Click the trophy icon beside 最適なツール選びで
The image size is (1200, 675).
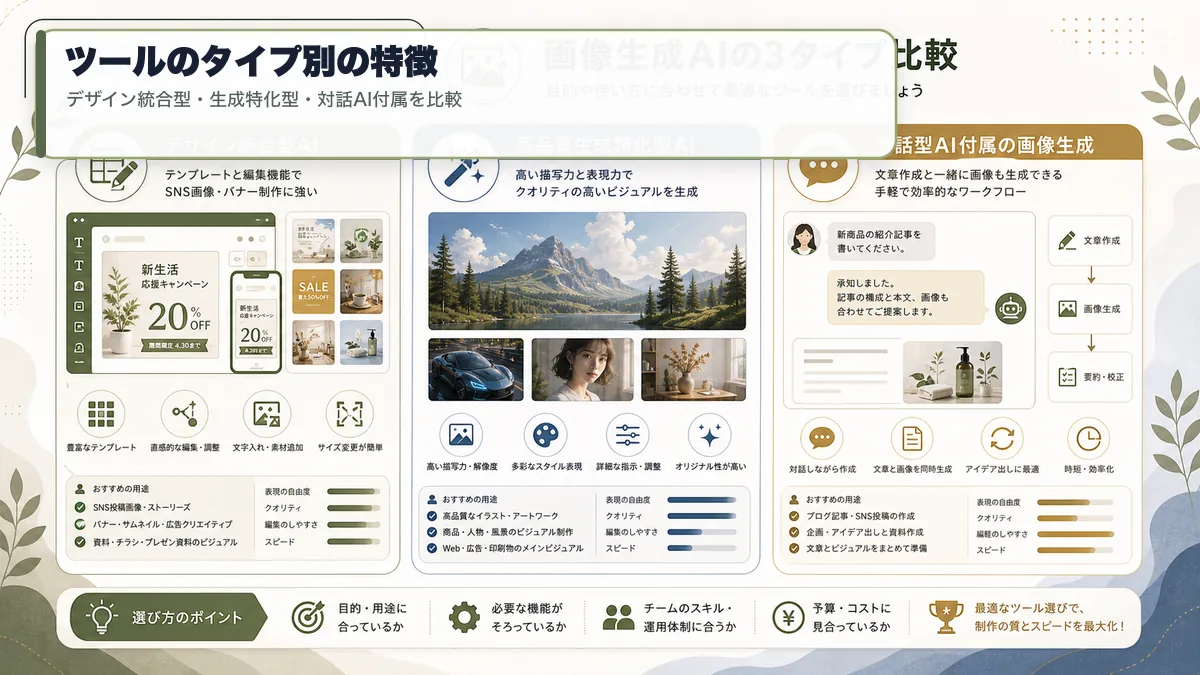coord(946,617)
